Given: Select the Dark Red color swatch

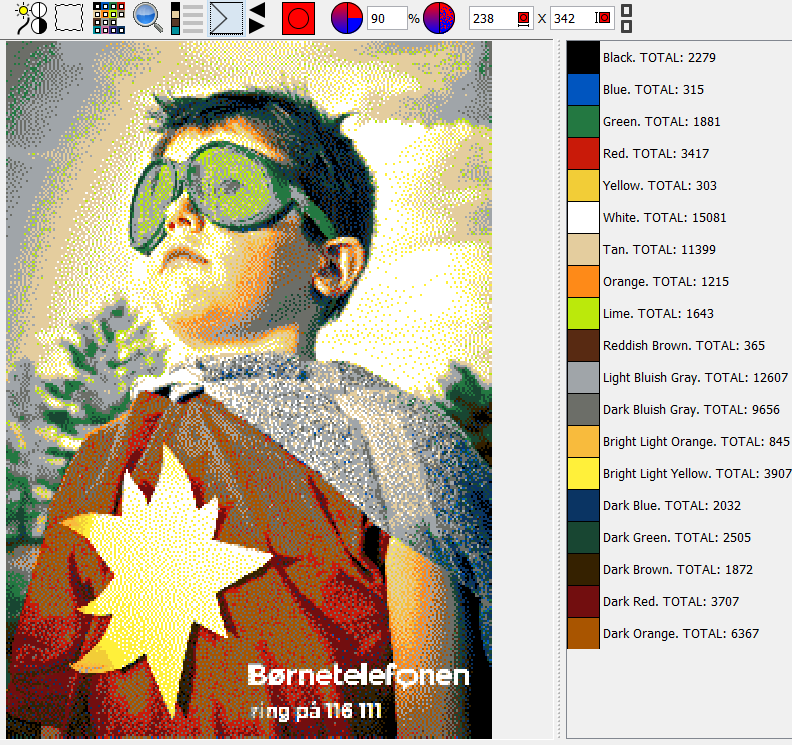Looking at the screenshot, I should [x=583, y=602].
